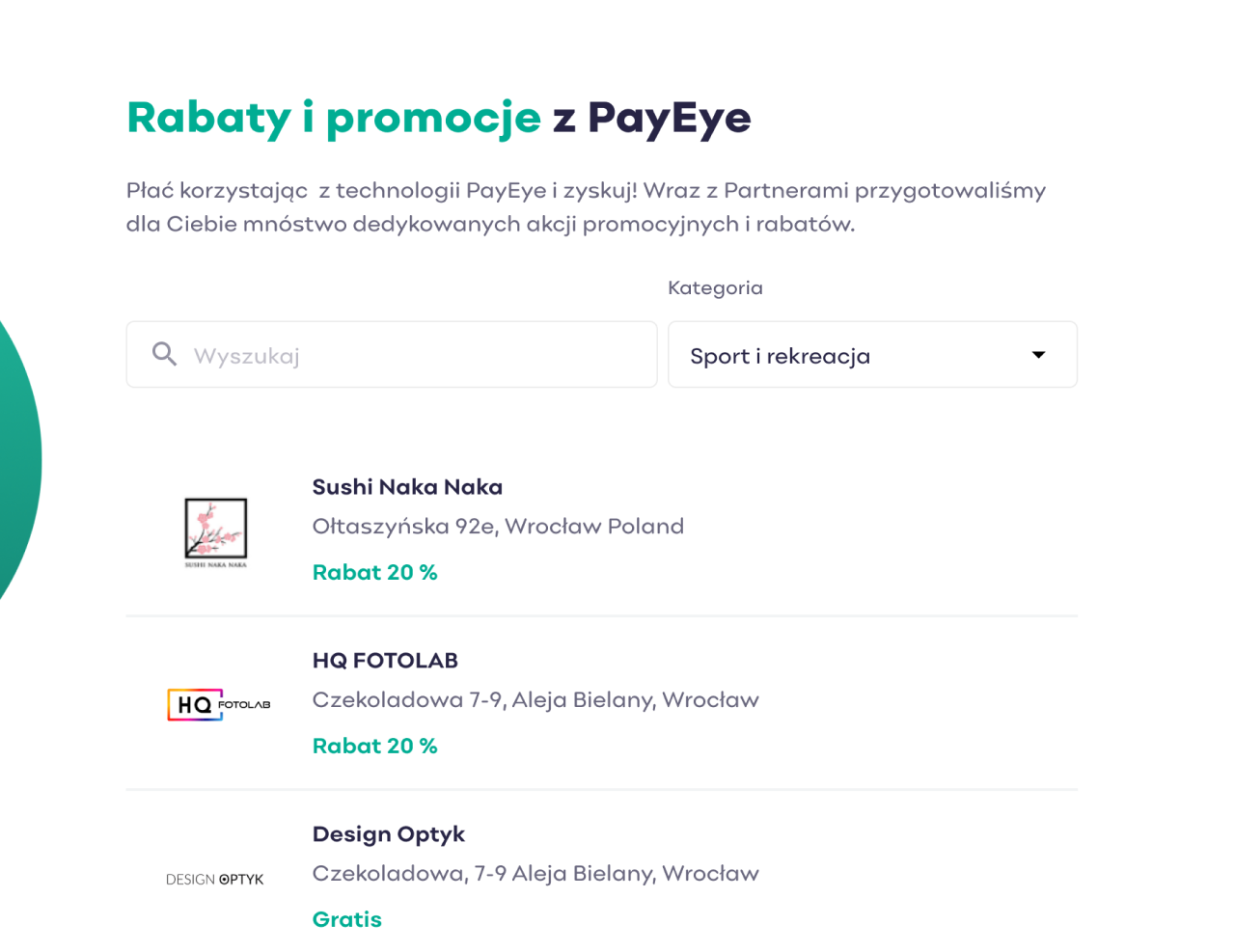Click Ołtaszyńska 92e, Wrocław Poland address
1235x952 pixels.
(498, 527)
